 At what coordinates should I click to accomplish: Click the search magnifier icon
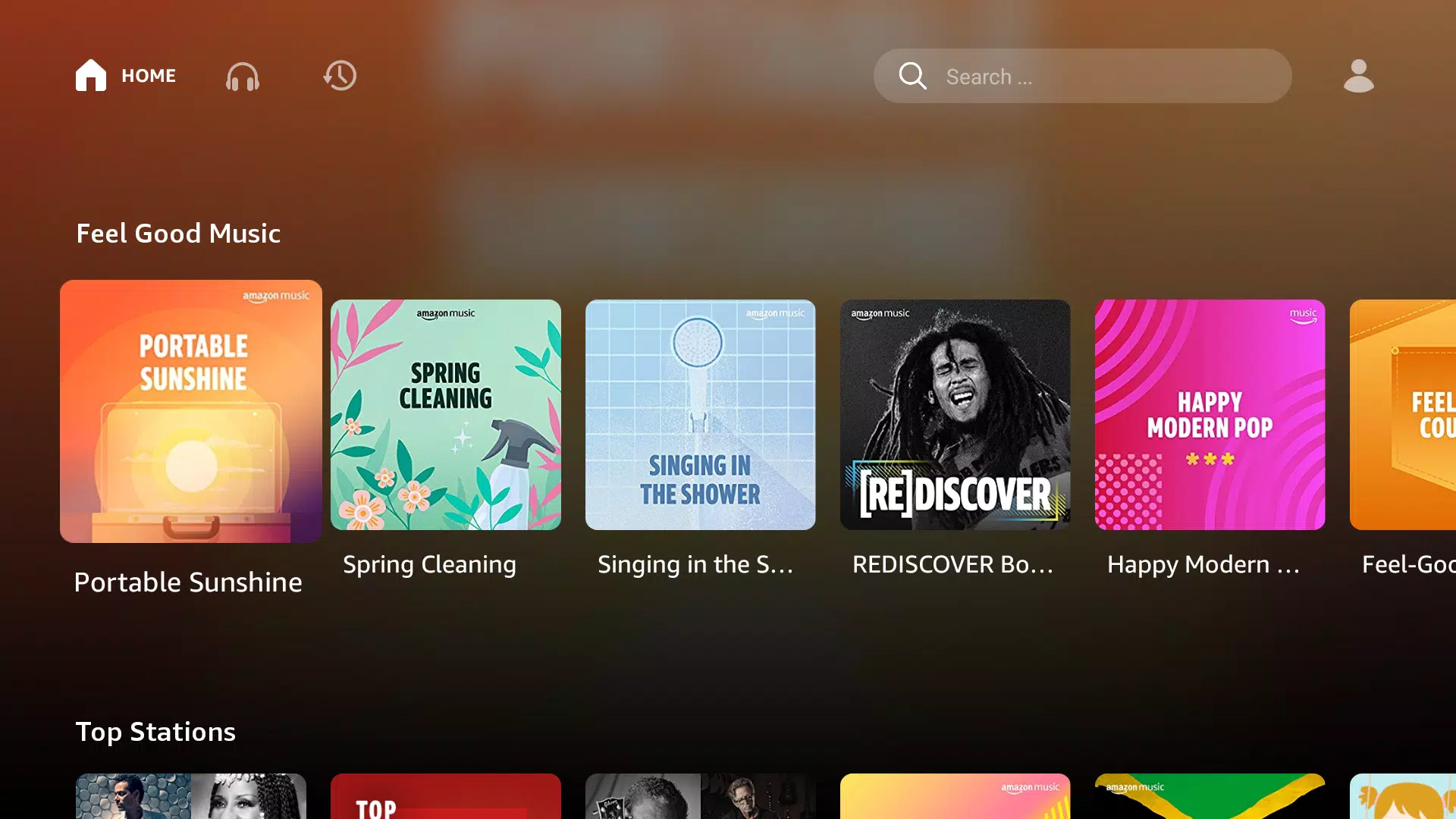point(912,76)
